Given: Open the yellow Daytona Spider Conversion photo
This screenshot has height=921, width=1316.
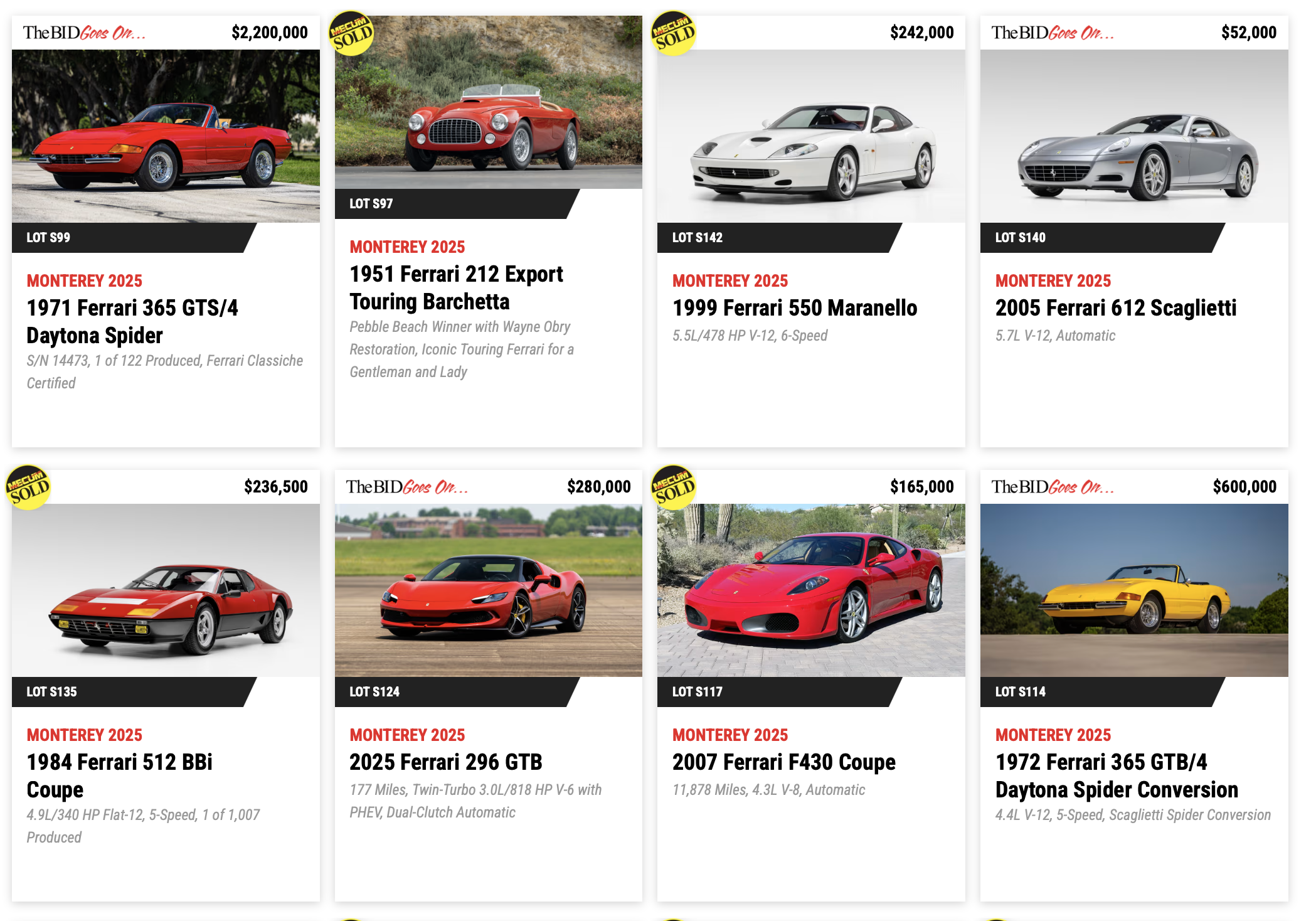Looking at the screenshot, I should 1134,590.
